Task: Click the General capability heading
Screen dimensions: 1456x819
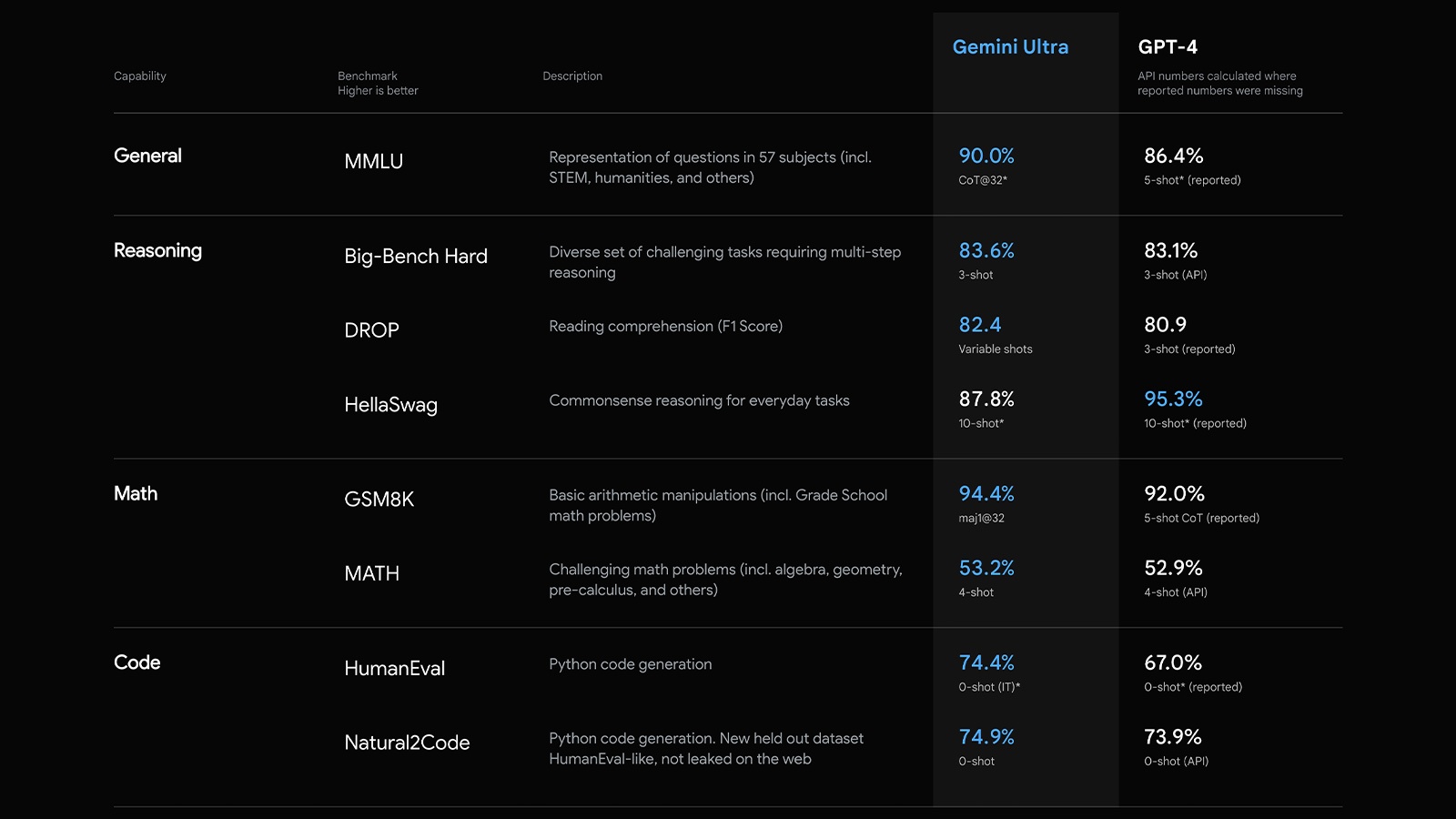Action: click(x=147, y=156)
